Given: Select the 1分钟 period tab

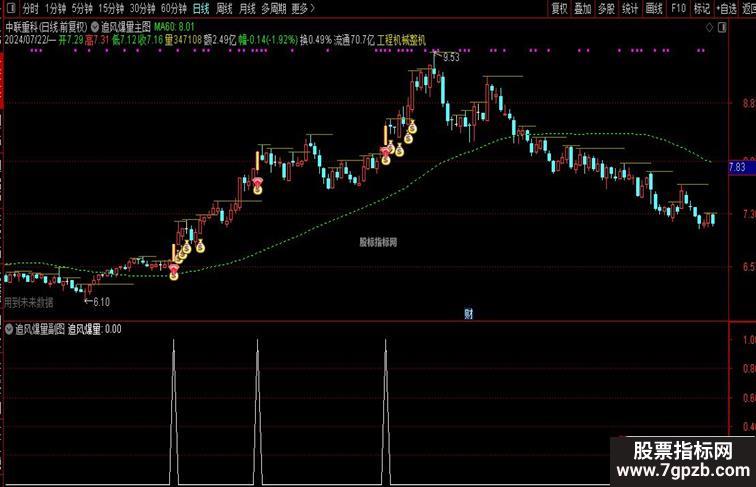Looking at the screenshot, I should 55,8.
